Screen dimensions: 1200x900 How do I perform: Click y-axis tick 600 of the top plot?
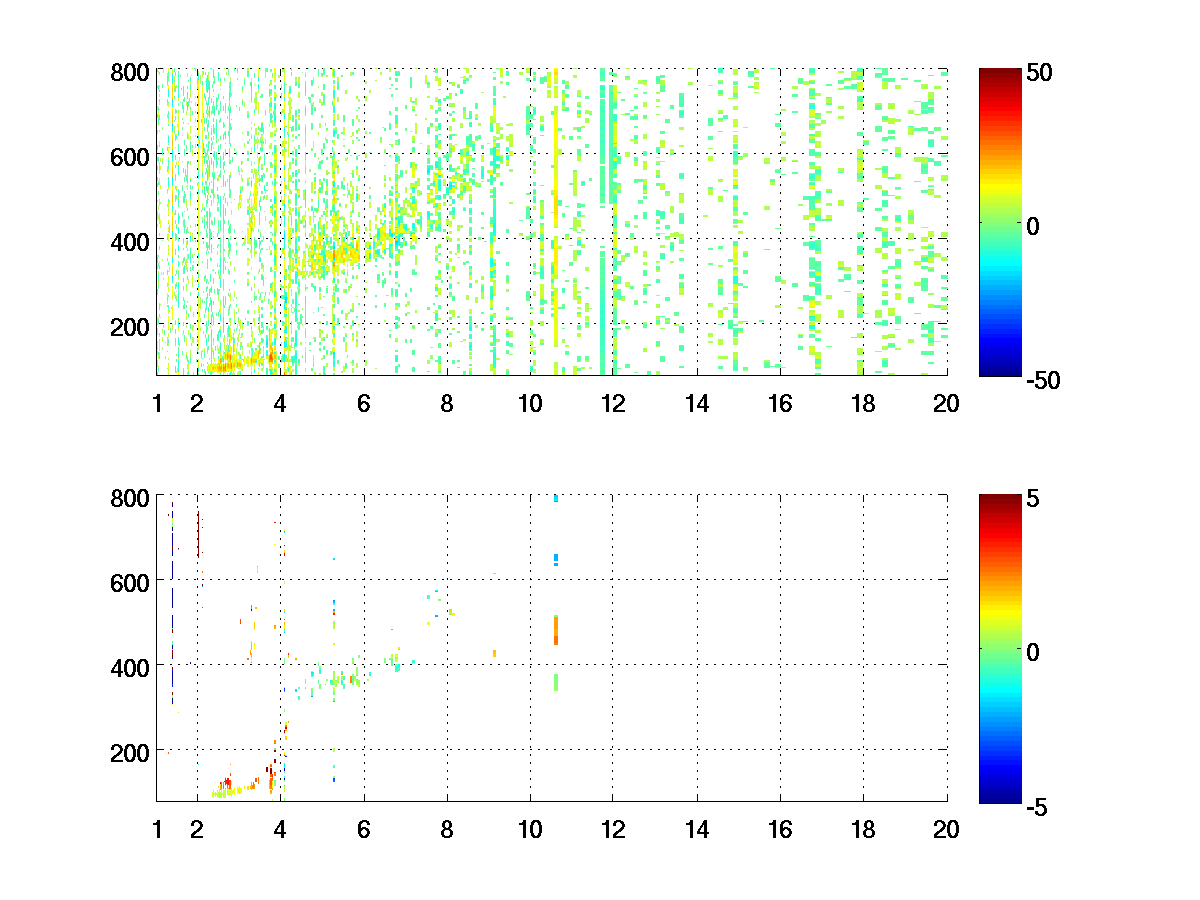click(x=129, y=156)
